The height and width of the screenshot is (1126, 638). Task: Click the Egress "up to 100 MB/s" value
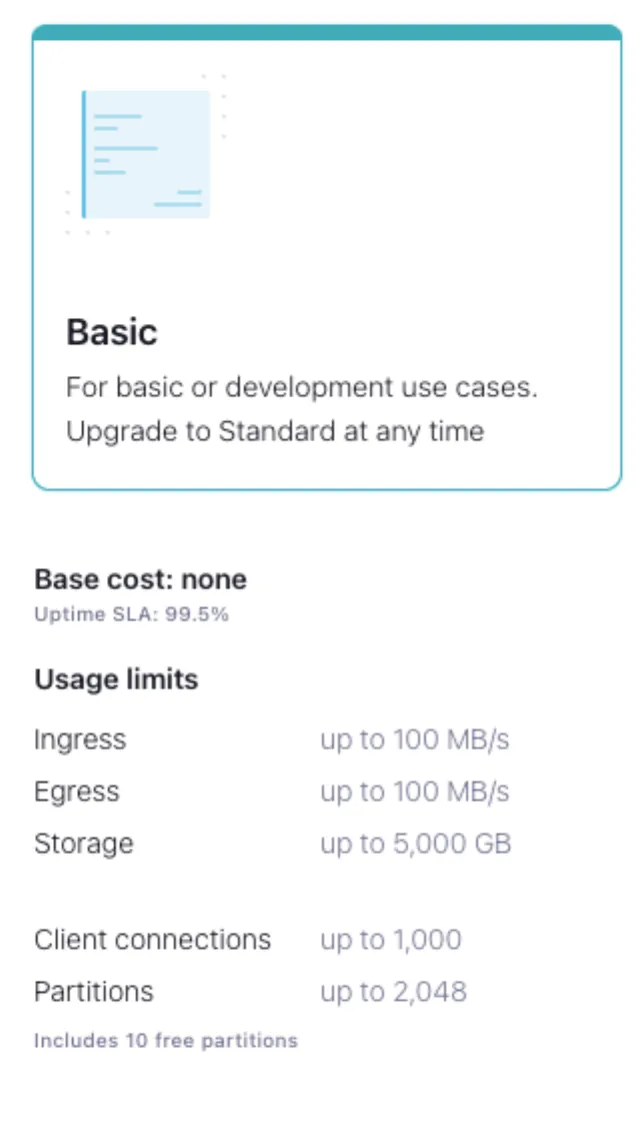coord(414,792)
